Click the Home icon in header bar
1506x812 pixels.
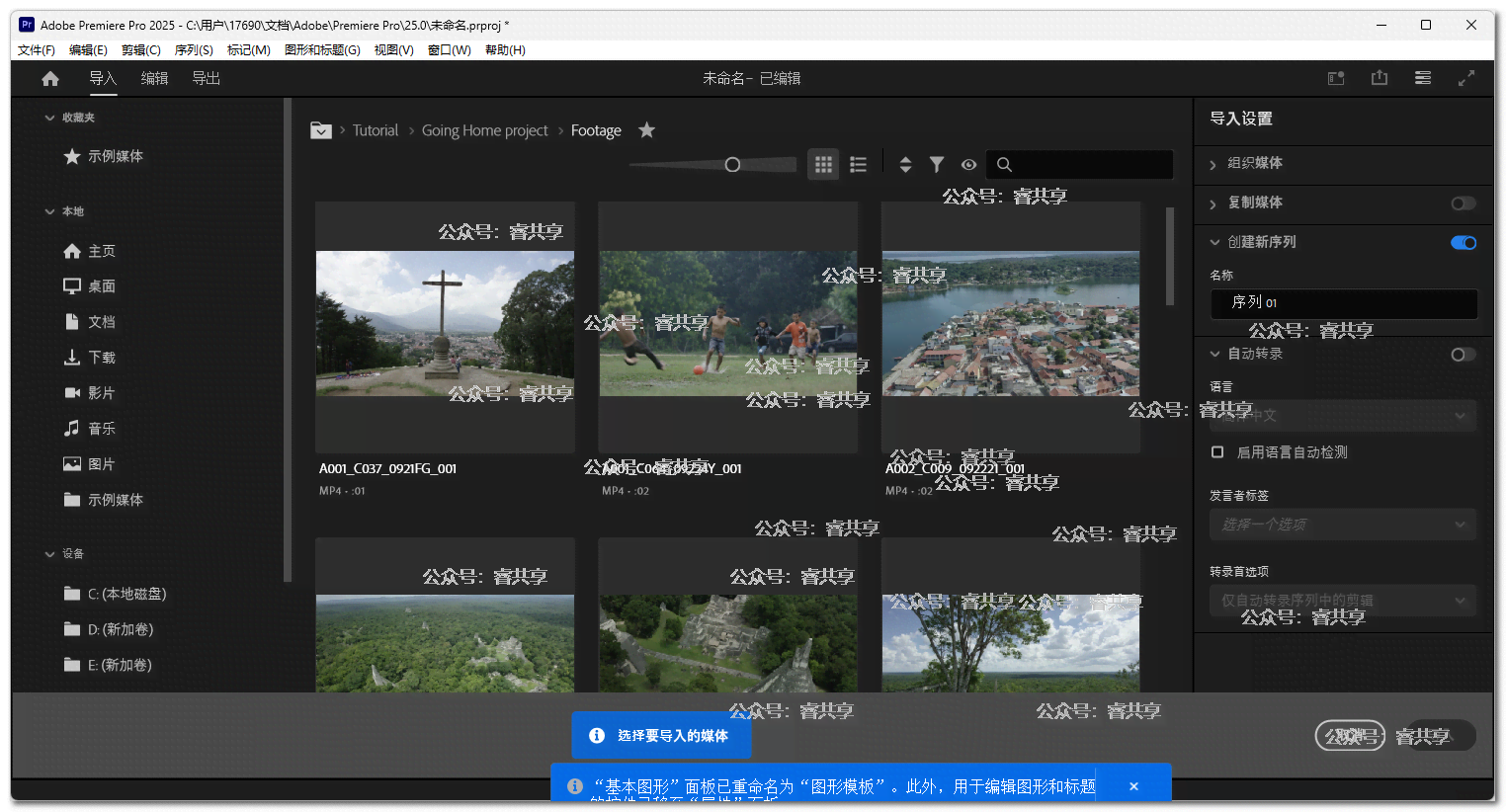pos(50,79)
